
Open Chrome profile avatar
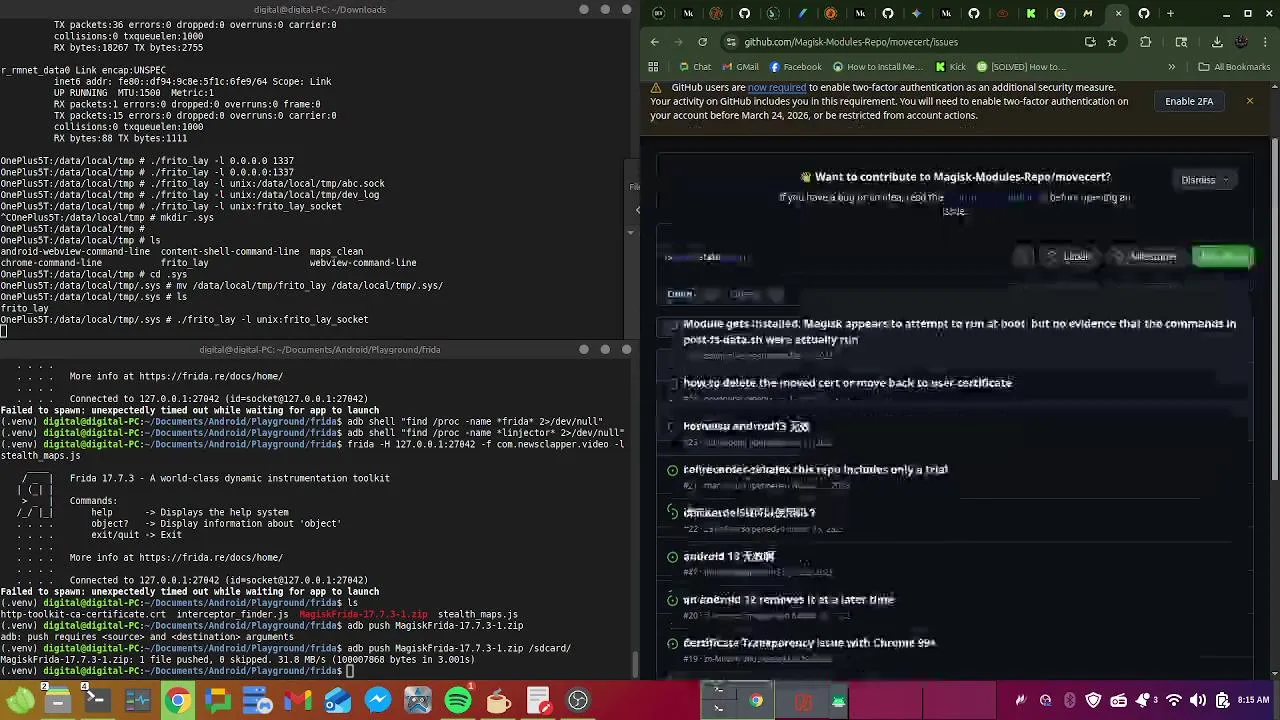click(x=1241, y=42)
